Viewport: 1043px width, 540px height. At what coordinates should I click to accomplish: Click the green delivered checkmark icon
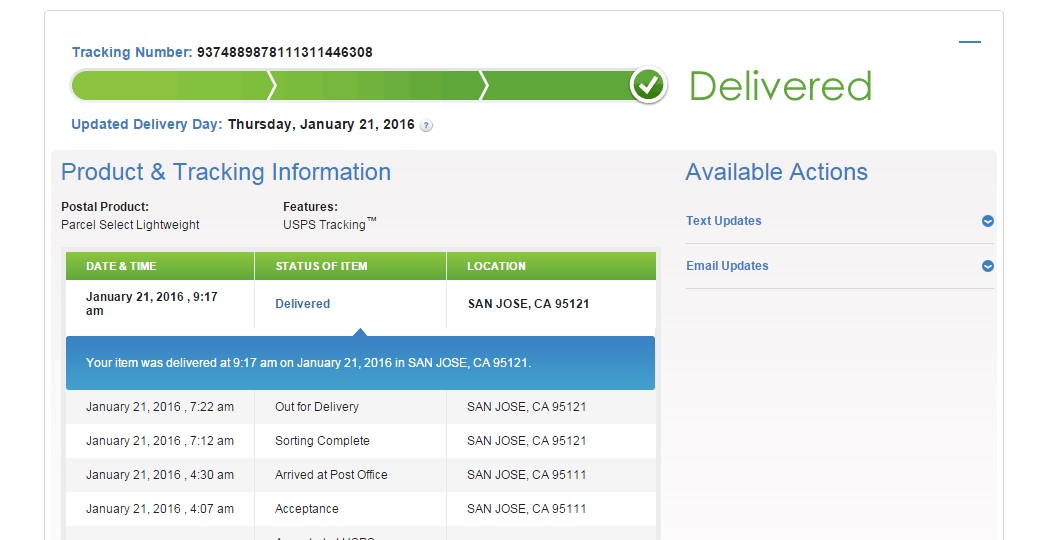coord(649,86)
